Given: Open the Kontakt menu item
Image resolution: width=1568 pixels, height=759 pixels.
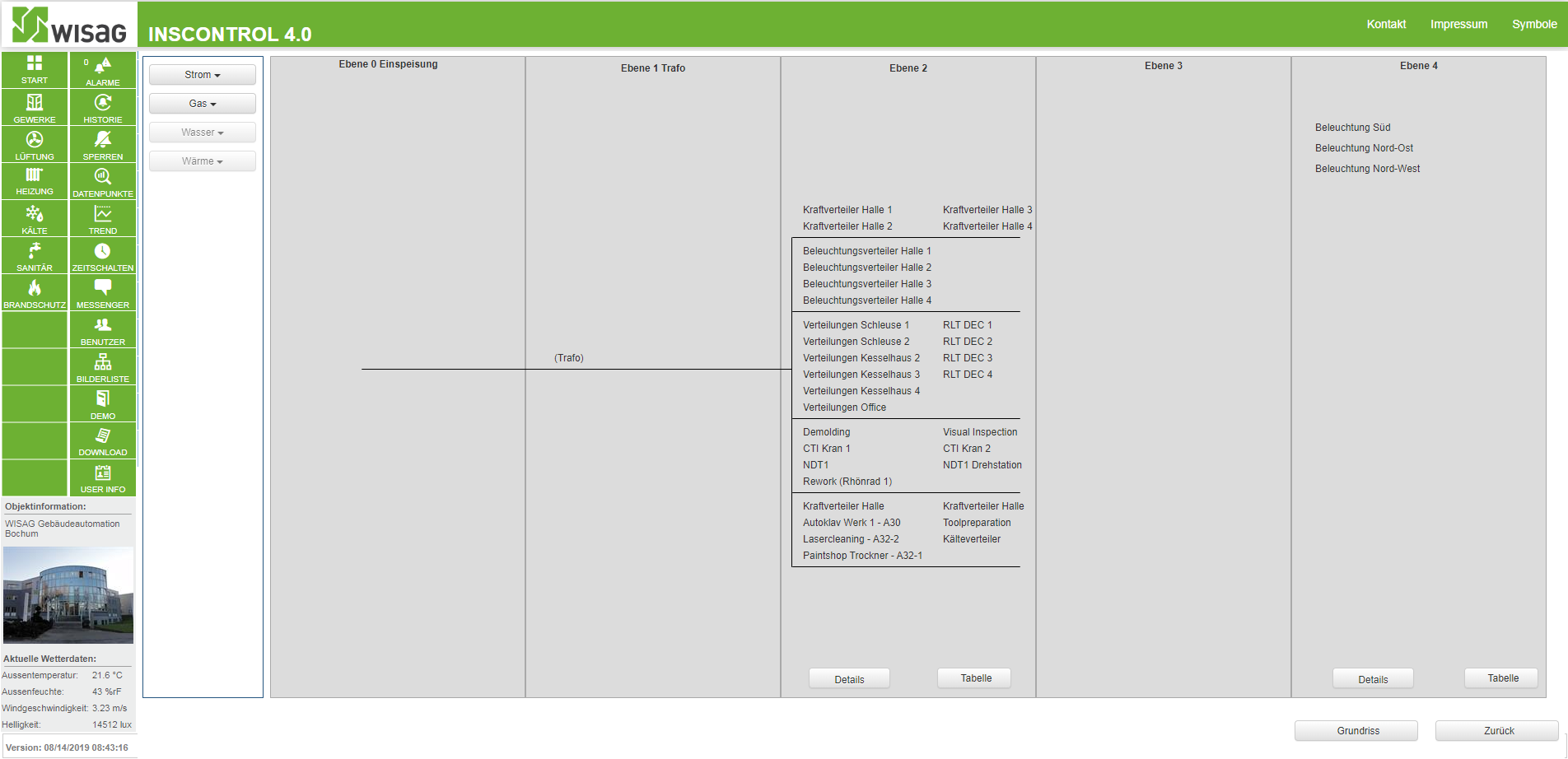Looking at the screenshot, I should (1386, 24).
